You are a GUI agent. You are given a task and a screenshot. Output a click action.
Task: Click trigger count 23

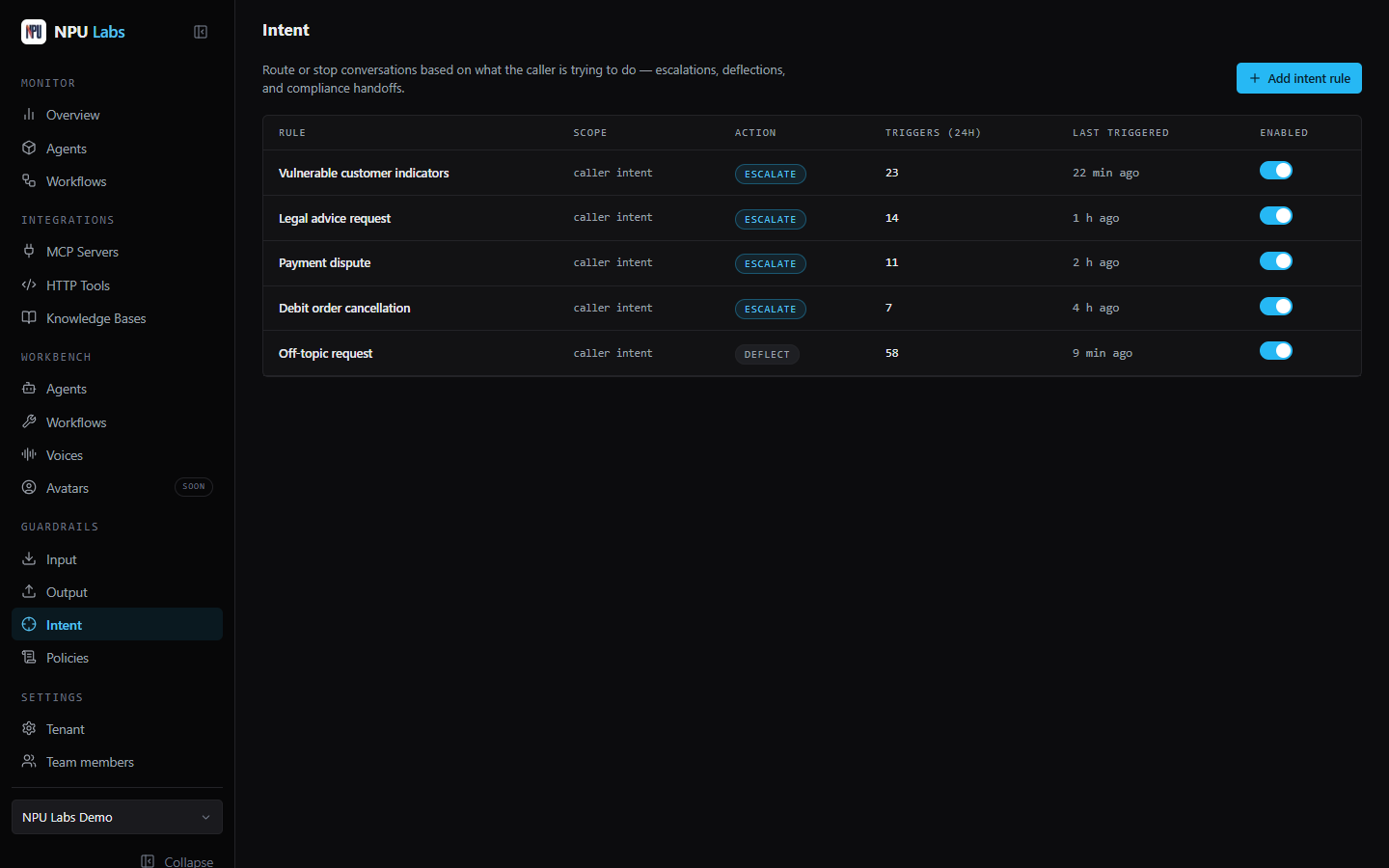(x=892, y=173)
